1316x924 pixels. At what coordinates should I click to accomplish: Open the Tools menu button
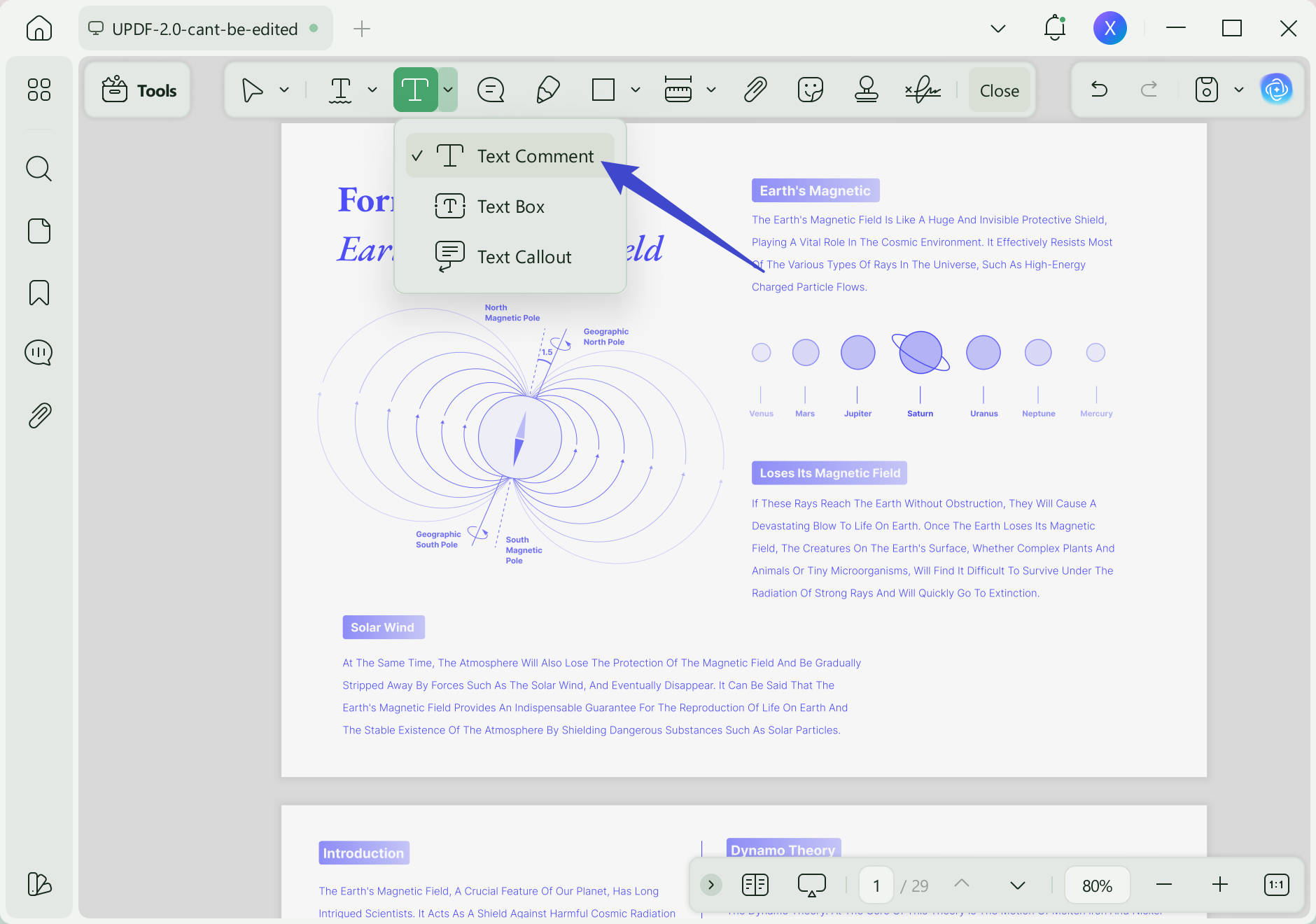coord(139,90)
